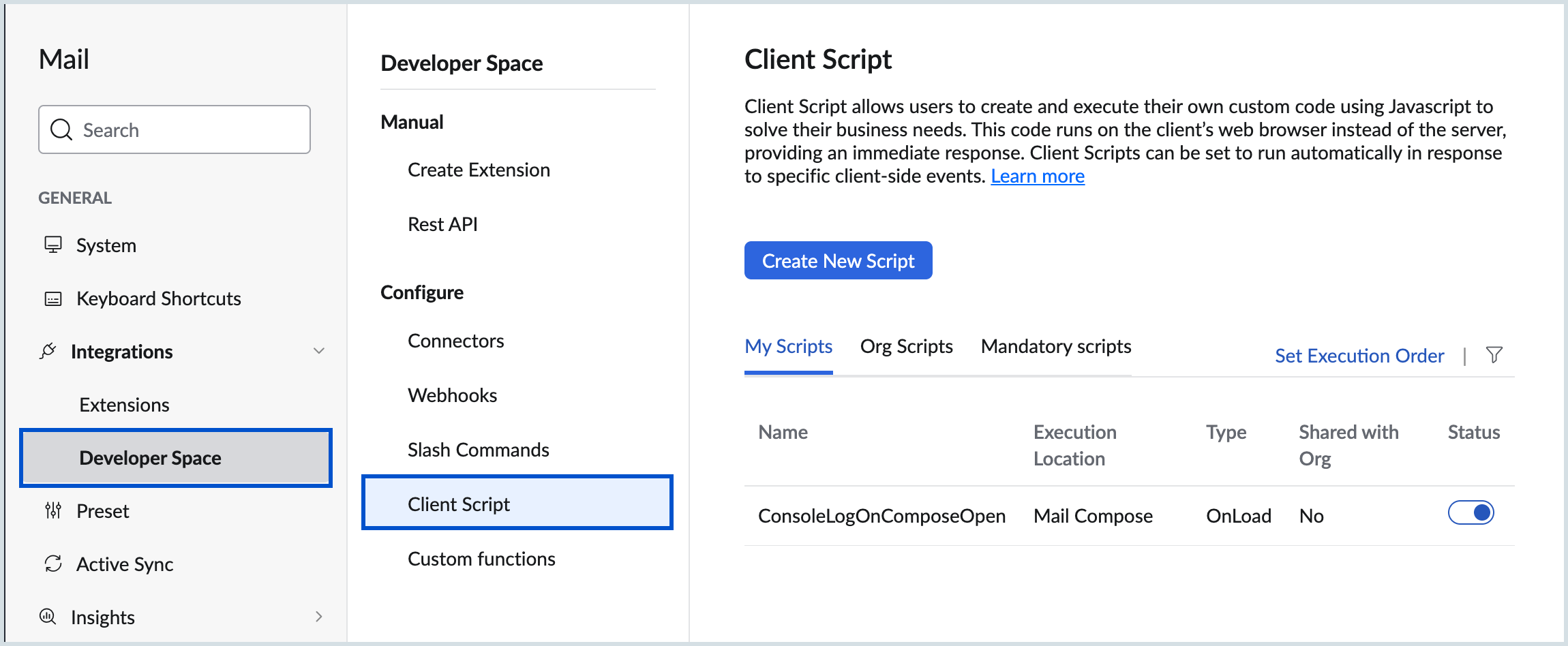This screenshot has width=1568, height=646.
Task: Click the Active Sync refresh icon
Action: 53,564
